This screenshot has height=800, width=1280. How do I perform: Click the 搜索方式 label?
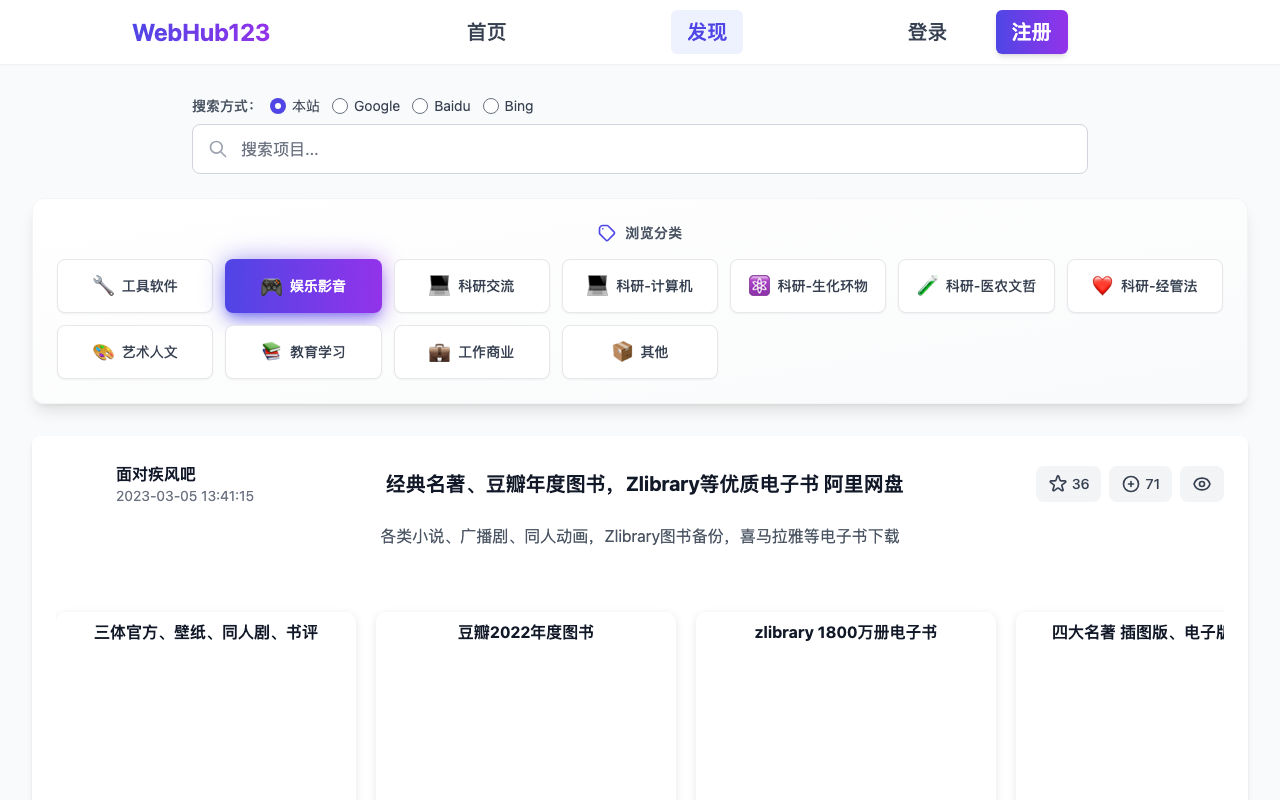pos(224,106)
